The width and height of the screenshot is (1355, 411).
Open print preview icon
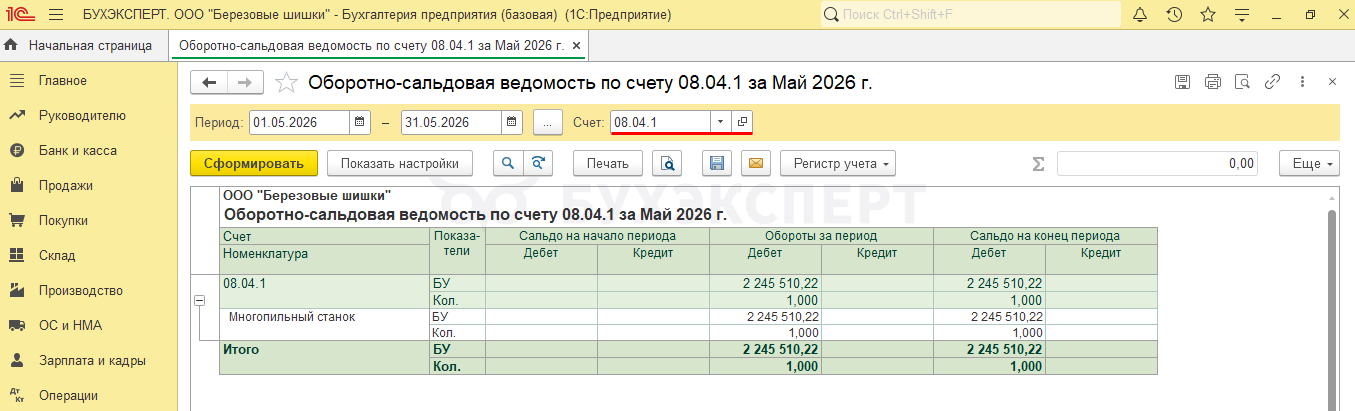click(x=667, y=164)
